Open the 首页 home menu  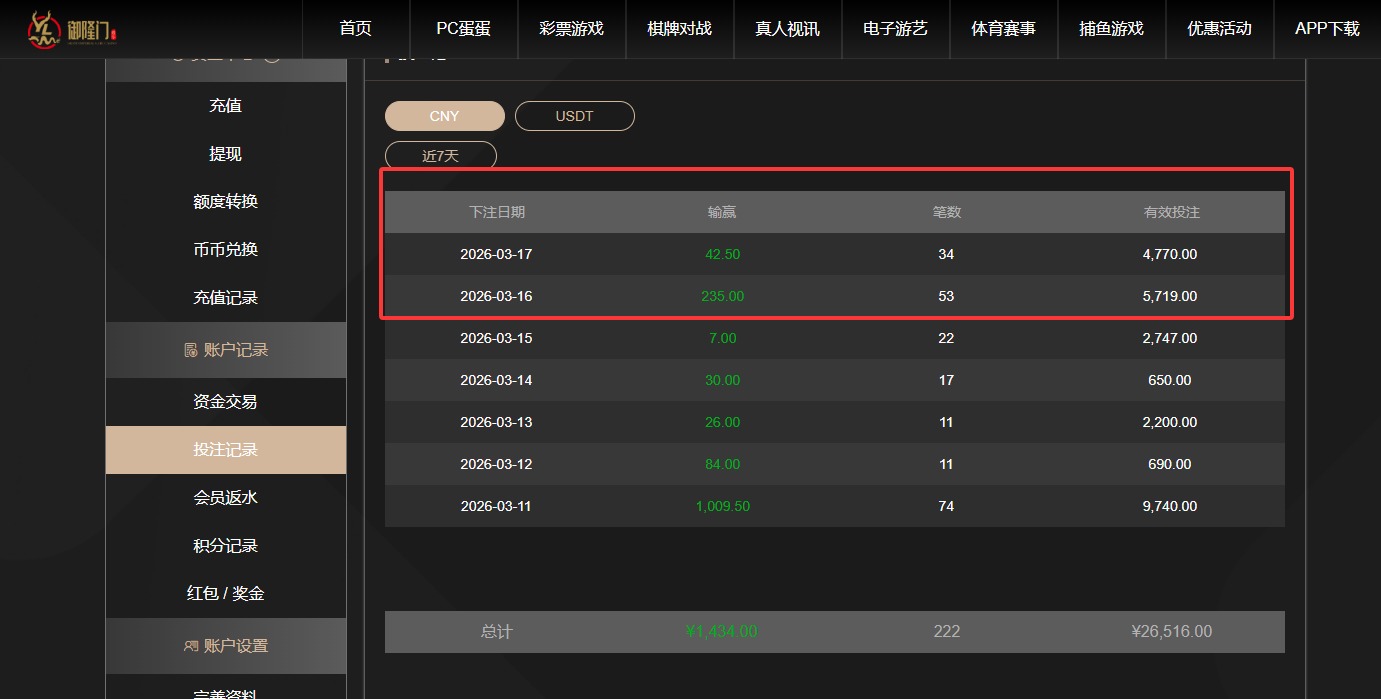click(x=355, y=29)
